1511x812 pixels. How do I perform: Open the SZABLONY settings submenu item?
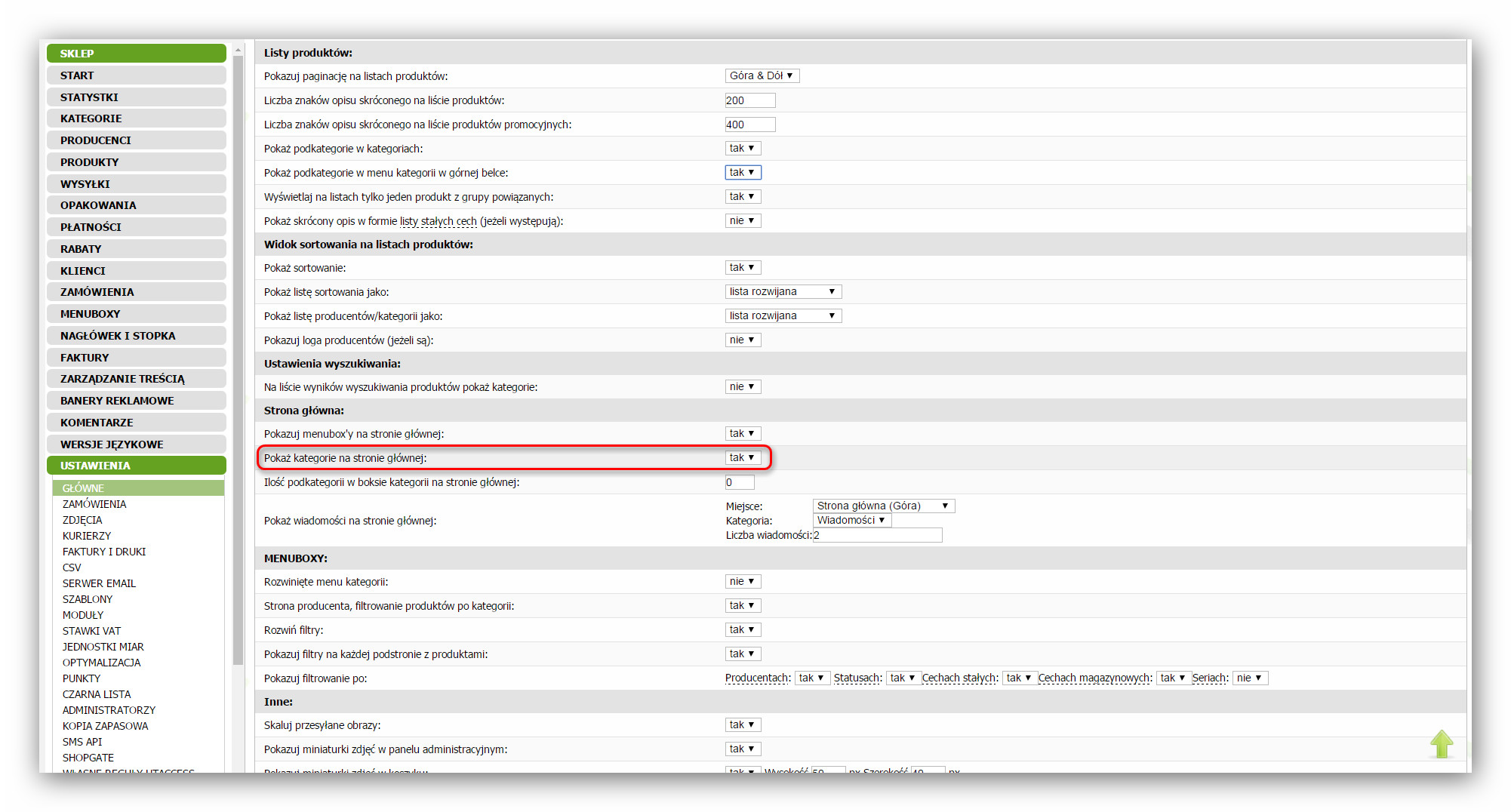click(x=88, y=599)
